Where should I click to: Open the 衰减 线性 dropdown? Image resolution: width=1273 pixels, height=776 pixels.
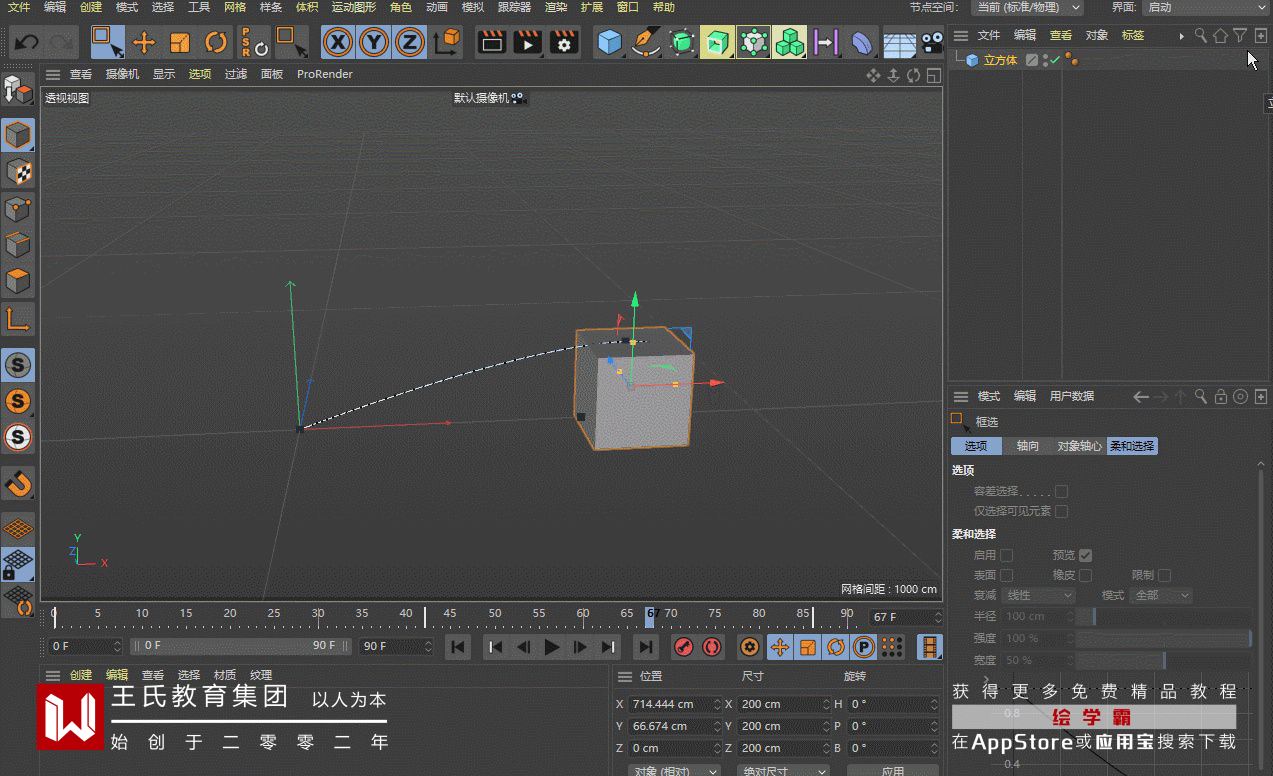coord(1039,595)
